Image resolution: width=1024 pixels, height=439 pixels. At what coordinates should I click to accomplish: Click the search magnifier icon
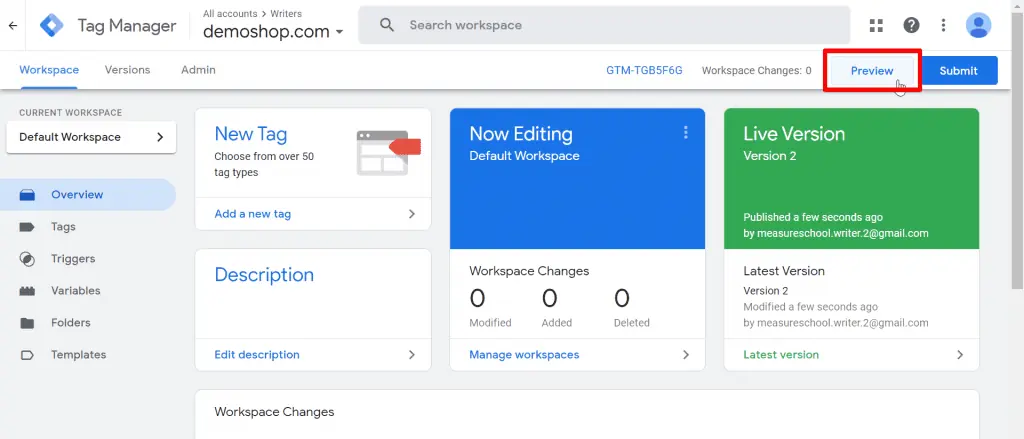[x=387, y=25]
